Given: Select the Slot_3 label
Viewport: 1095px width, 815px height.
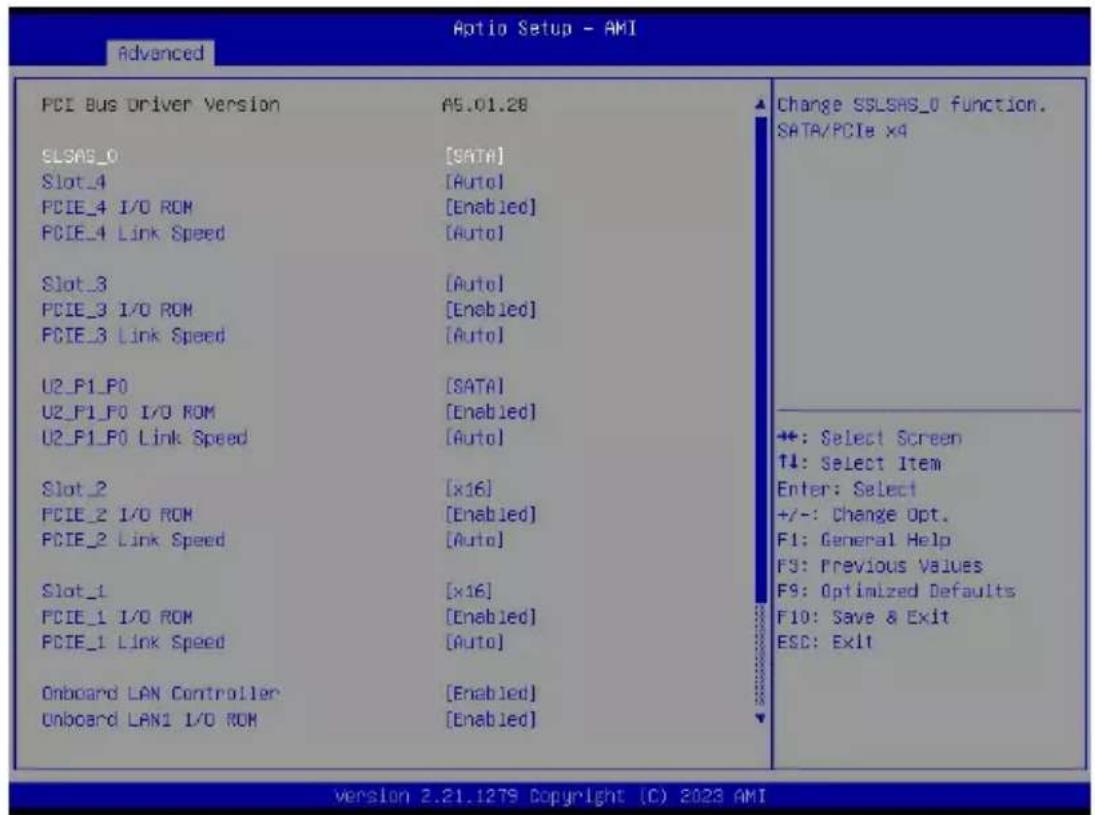Looking at the screenshot, I should [74, 284].
